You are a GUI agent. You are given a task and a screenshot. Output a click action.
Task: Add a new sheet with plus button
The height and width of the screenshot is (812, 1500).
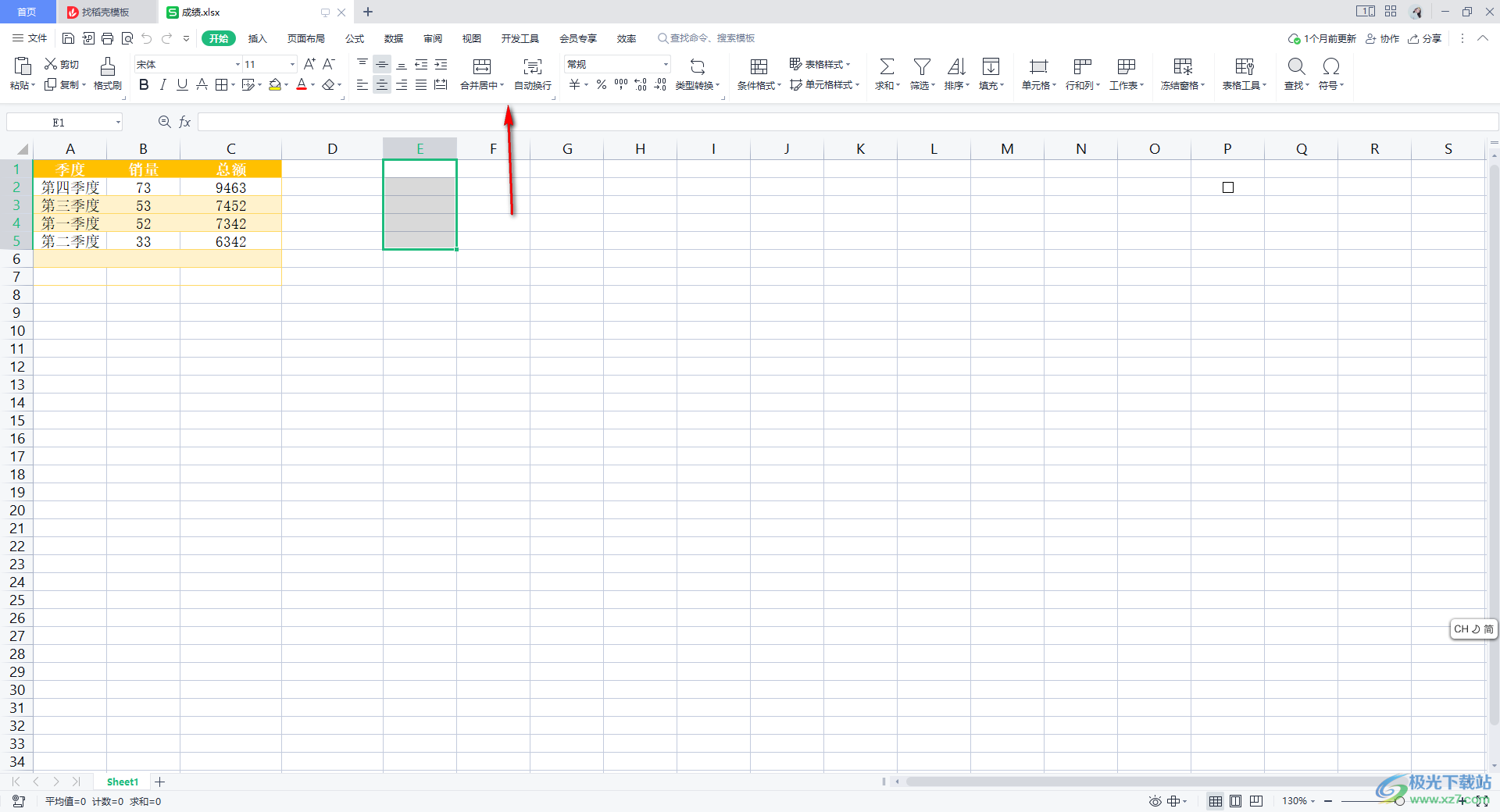[159, 782]
